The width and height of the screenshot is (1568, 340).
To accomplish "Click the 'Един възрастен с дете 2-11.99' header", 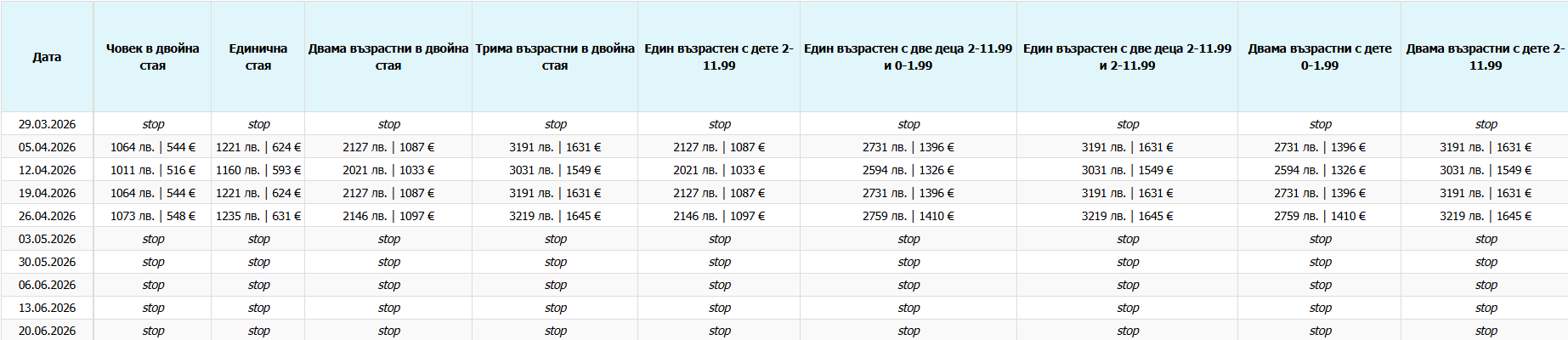I will (719, 57).
